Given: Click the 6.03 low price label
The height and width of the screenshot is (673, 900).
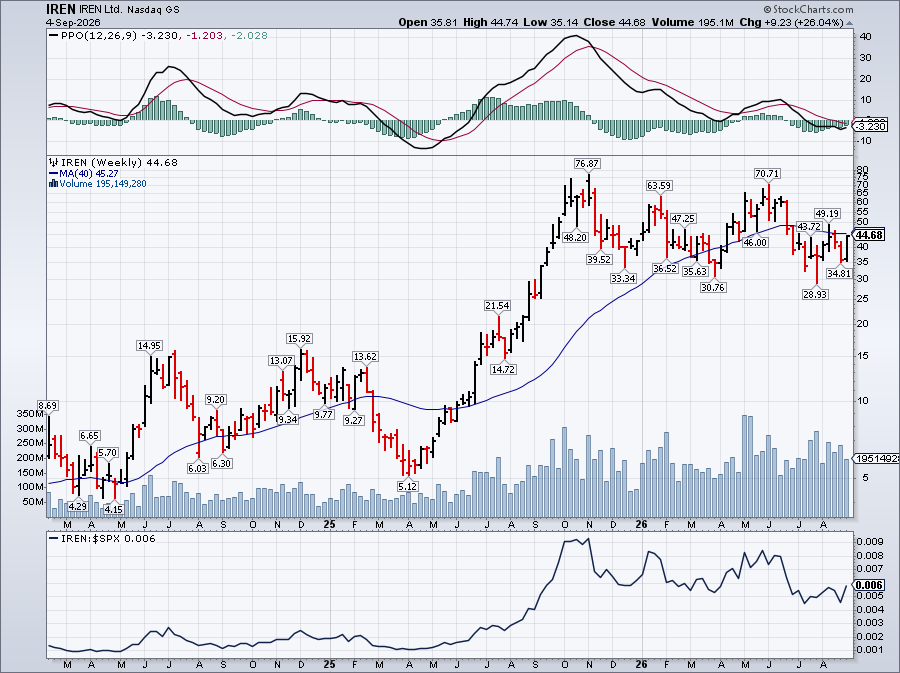Looking at the screenshot, I should pos(197,468).
